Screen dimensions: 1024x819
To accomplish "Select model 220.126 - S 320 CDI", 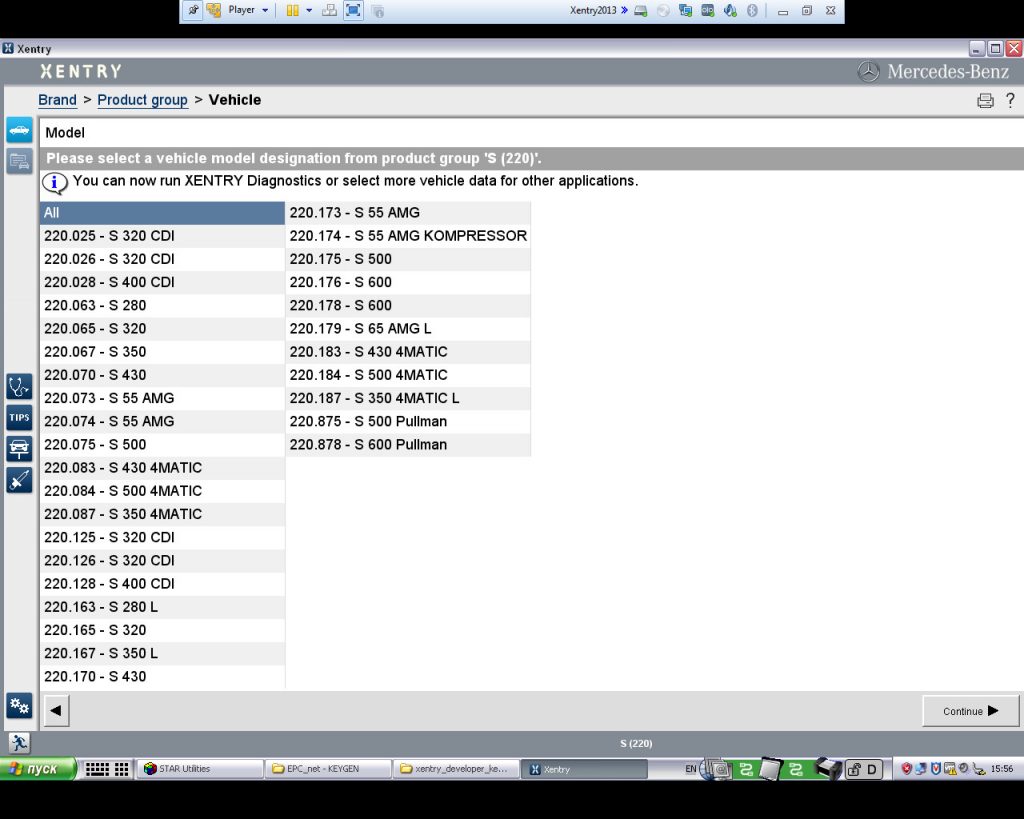I will 163,560.
